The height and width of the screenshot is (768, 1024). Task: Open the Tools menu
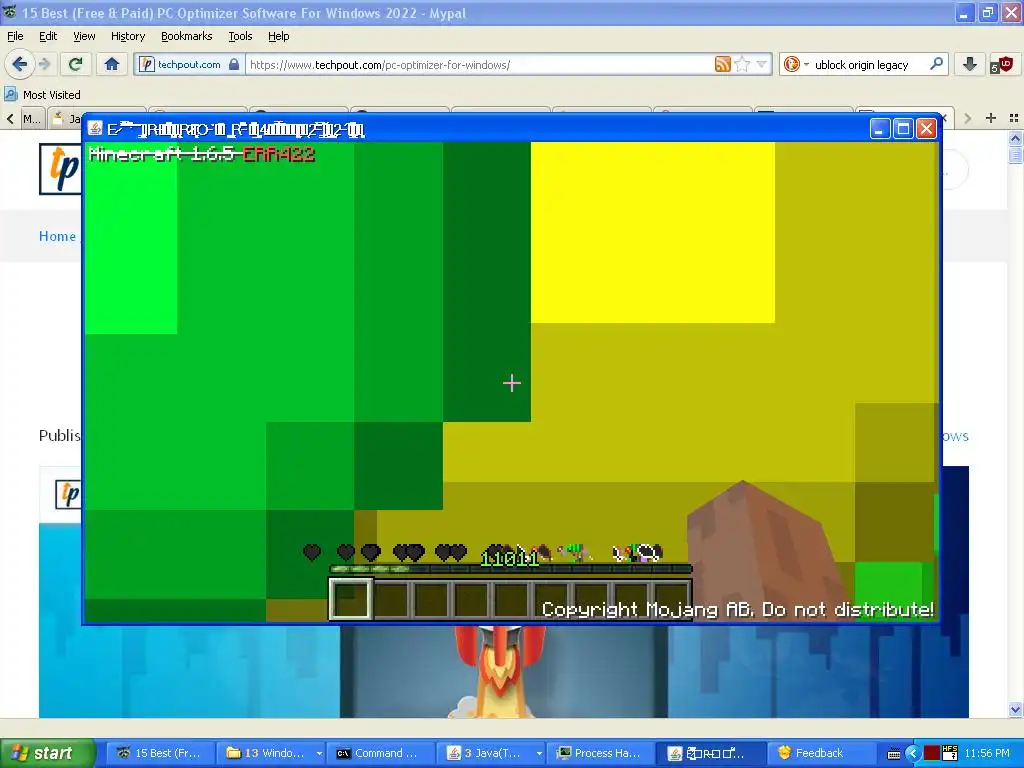(x=240, y=36)
